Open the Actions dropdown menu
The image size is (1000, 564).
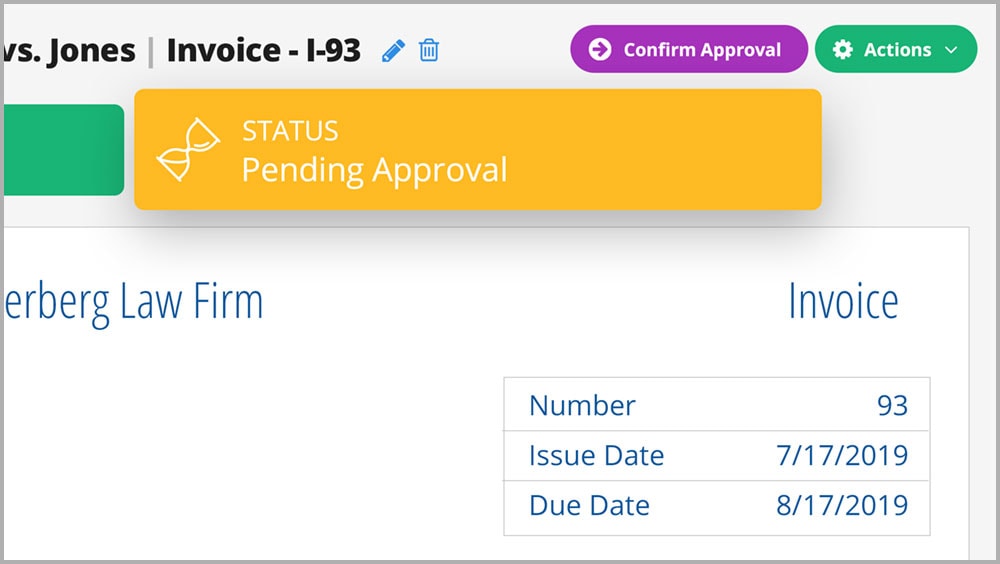pos(896,49)
